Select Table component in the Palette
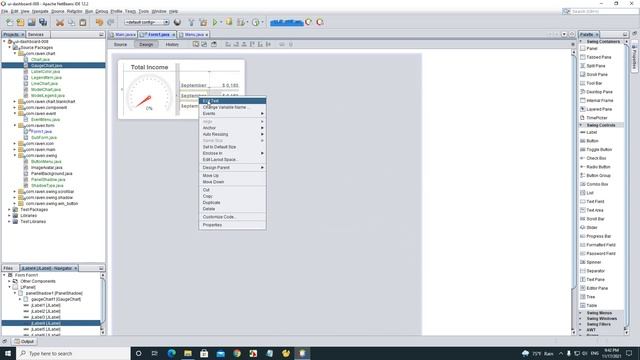The width and height of the screenshot is (640, 360). pos(591,305)
